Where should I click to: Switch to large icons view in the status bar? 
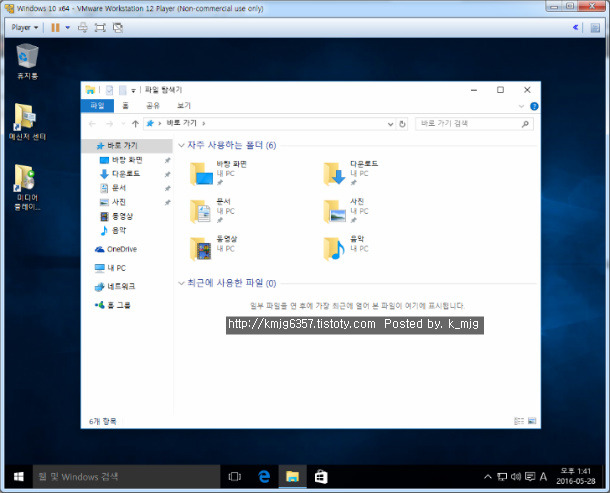[532, 421]
